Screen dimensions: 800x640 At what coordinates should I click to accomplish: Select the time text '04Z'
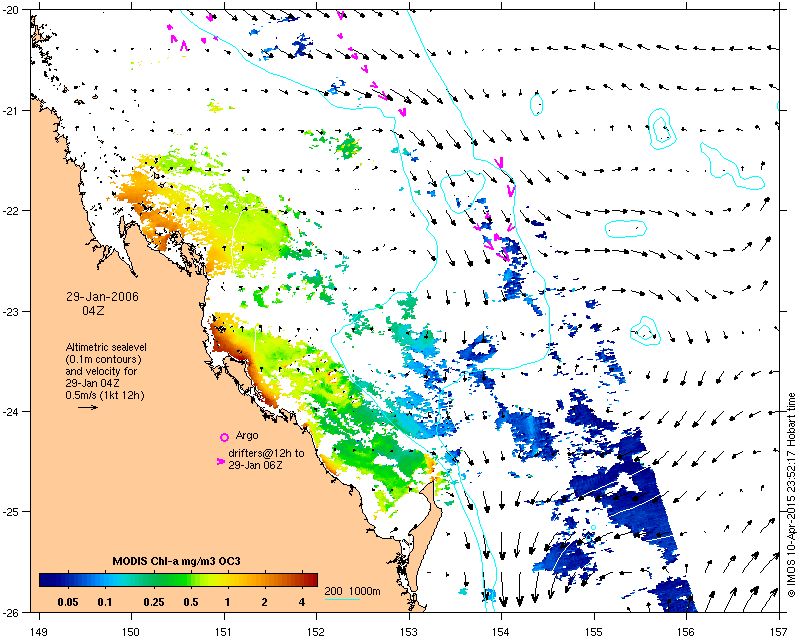coord(93,310)
